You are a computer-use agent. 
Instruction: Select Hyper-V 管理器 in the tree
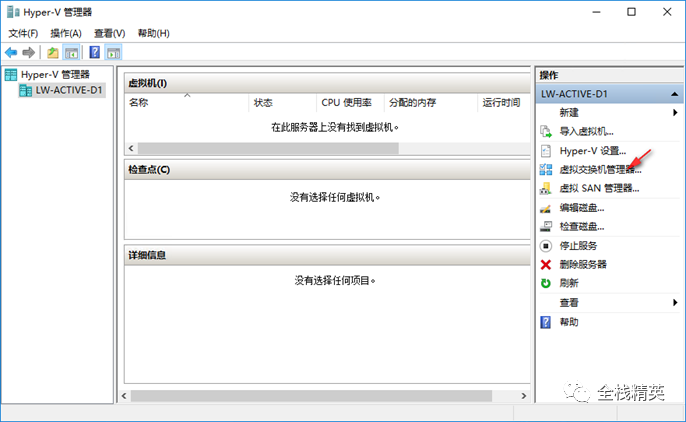click(56, 75)
